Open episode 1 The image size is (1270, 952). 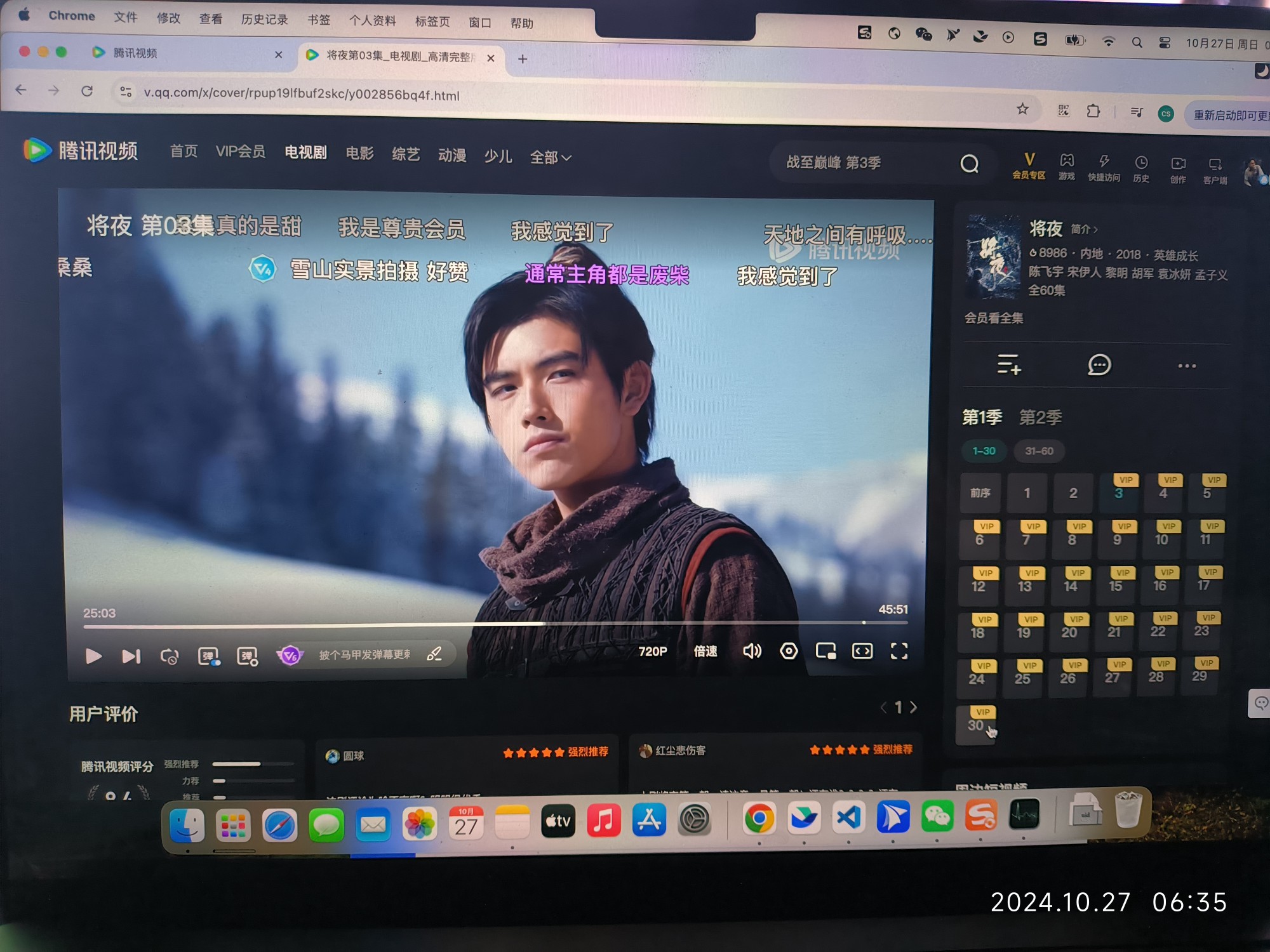tap(1027, 493)
